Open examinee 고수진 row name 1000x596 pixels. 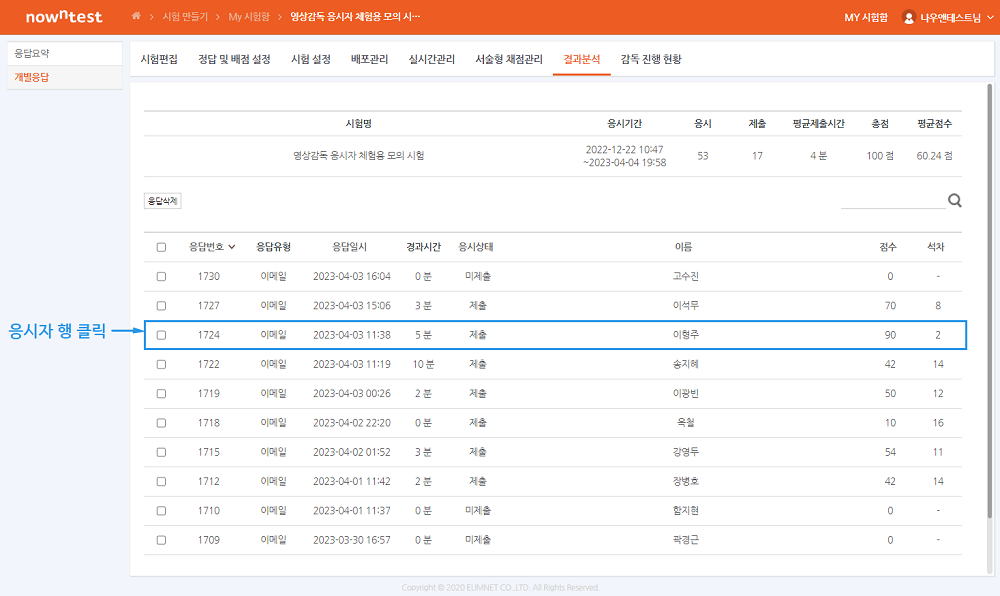[x=686, y=276]
